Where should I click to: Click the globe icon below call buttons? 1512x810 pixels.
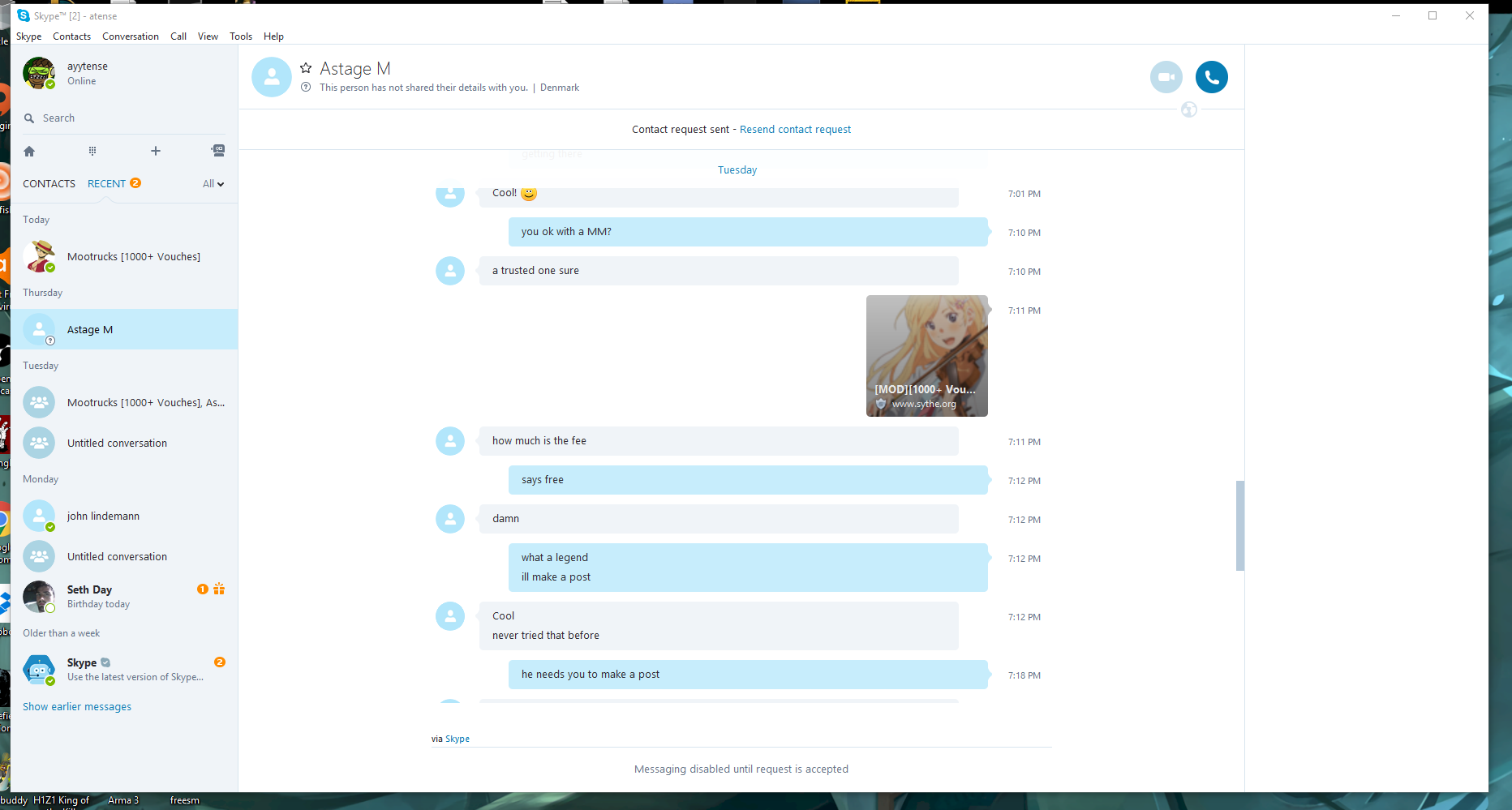pos(1189,109)
